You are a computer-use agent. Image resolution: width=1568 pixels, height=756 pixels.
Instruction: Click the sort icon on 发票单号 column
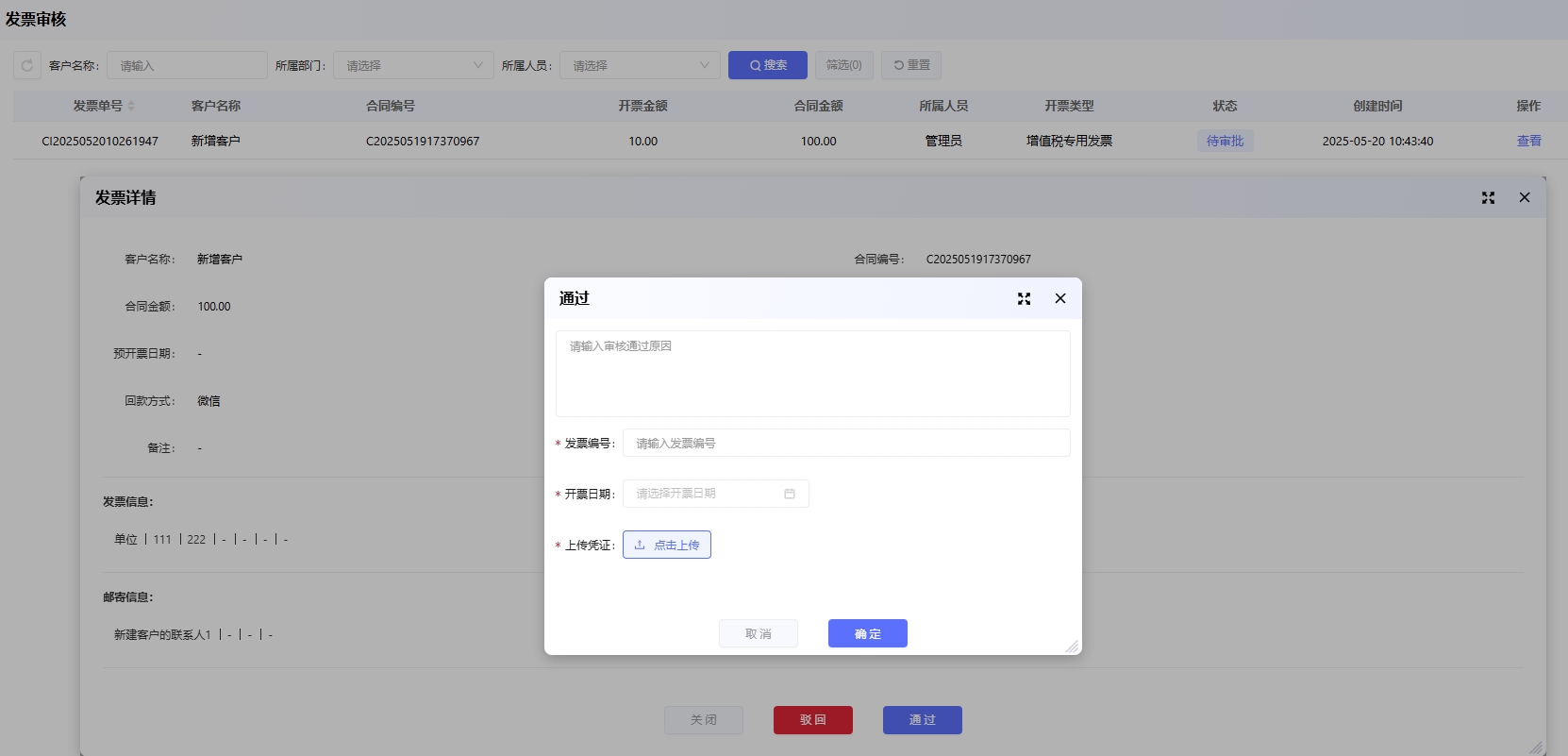[132, 106]
